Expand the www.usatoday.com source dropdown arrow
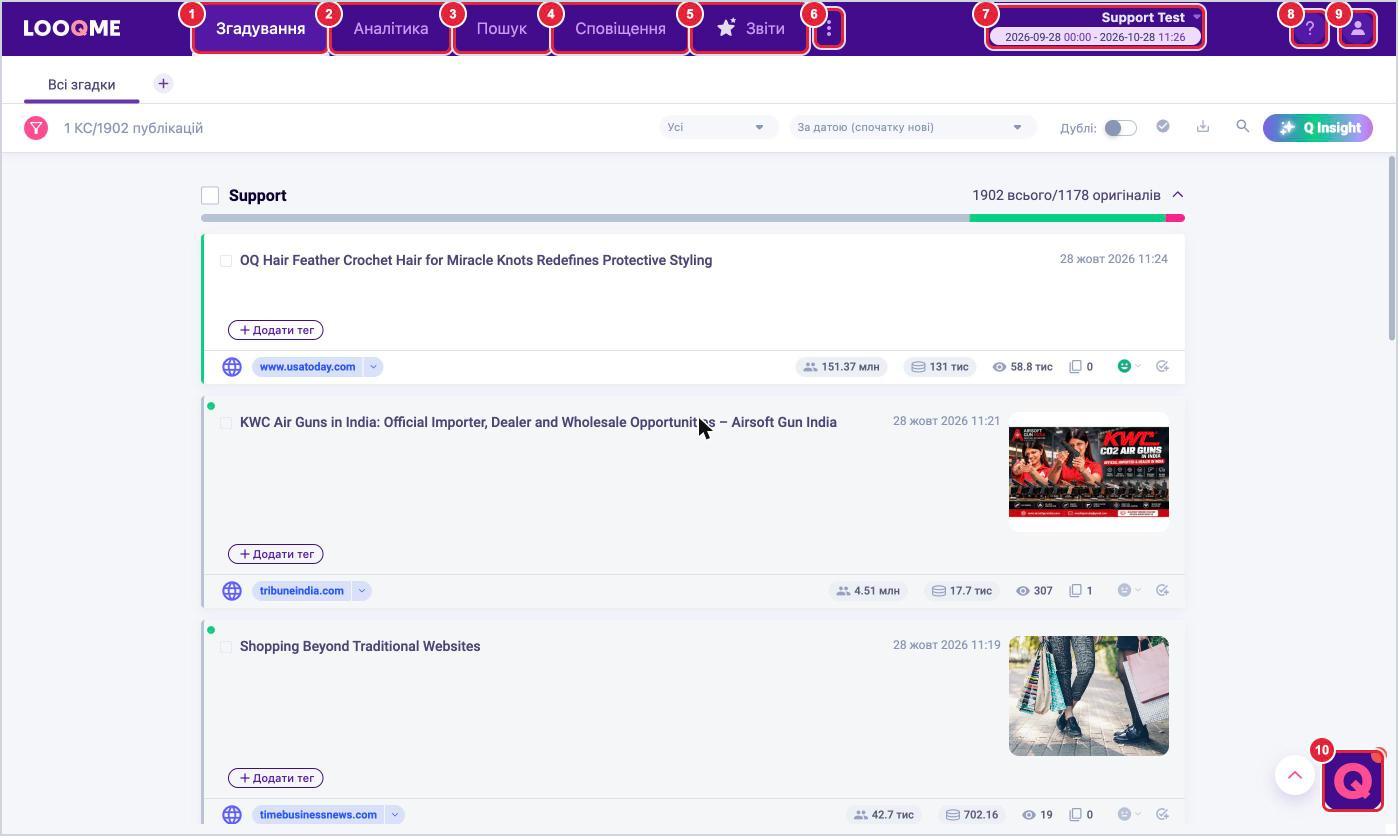1398x836 pixels. point(373,367)
